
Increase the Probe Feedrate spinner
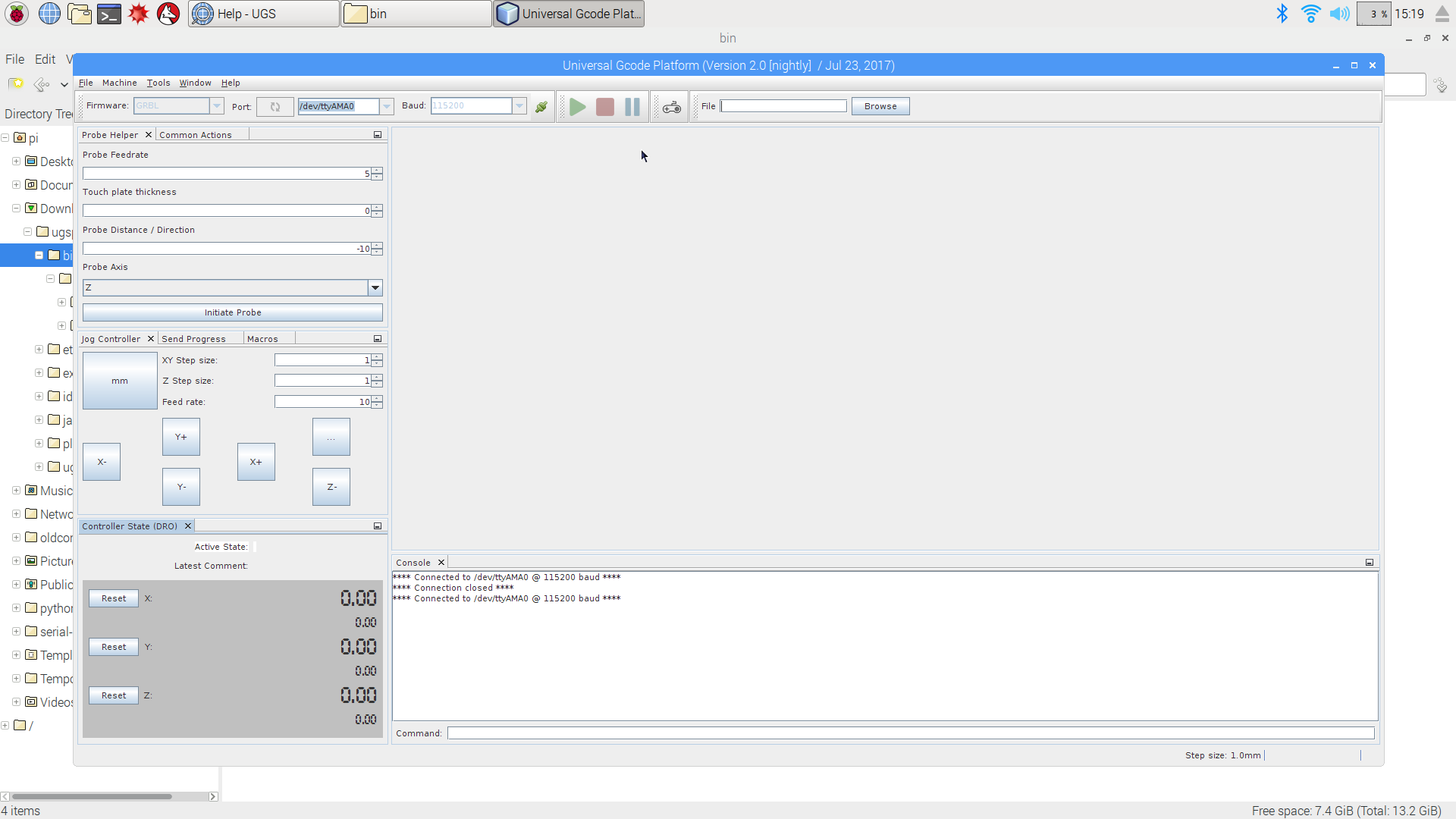tap(377, 171)
